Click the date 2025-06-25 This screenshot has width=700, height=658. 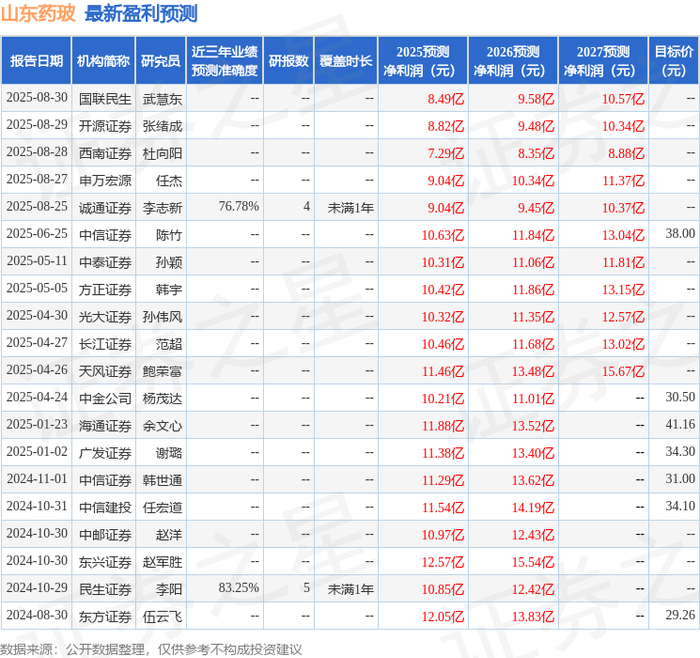[x=37, y=234]
